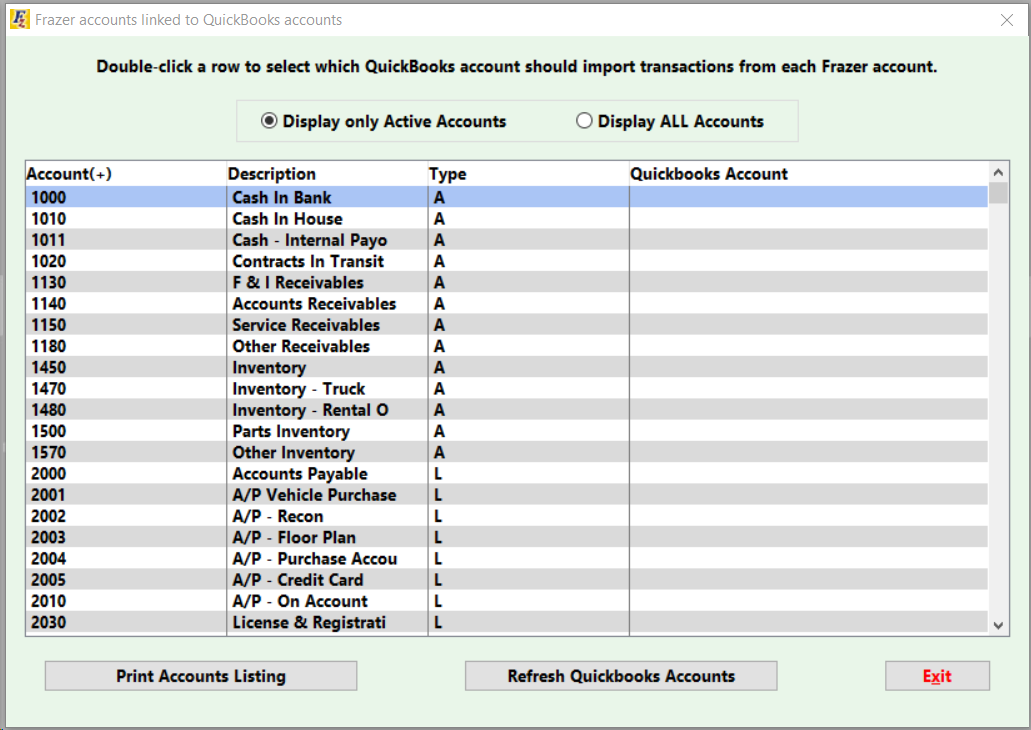The image size is (1031, 730).
Task: Close the Frazer accounts window
Action: [1007, 20]
